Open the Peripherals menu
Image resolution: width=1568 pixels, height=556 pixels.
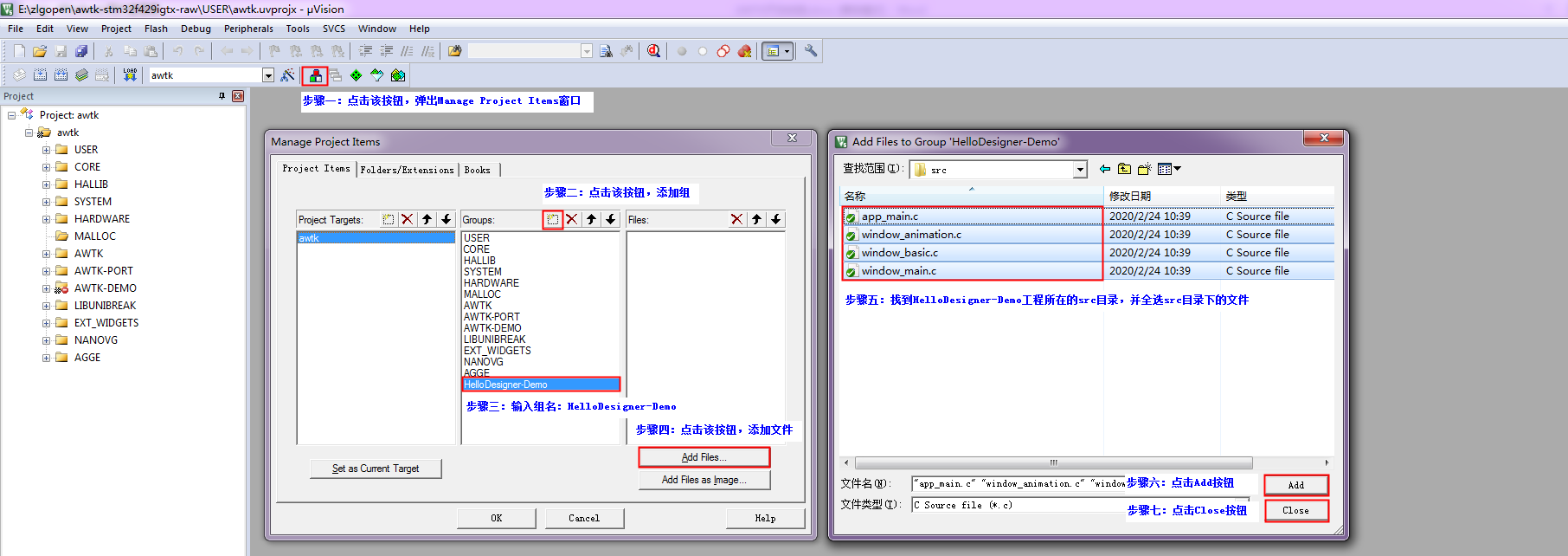tap(248, 29)
